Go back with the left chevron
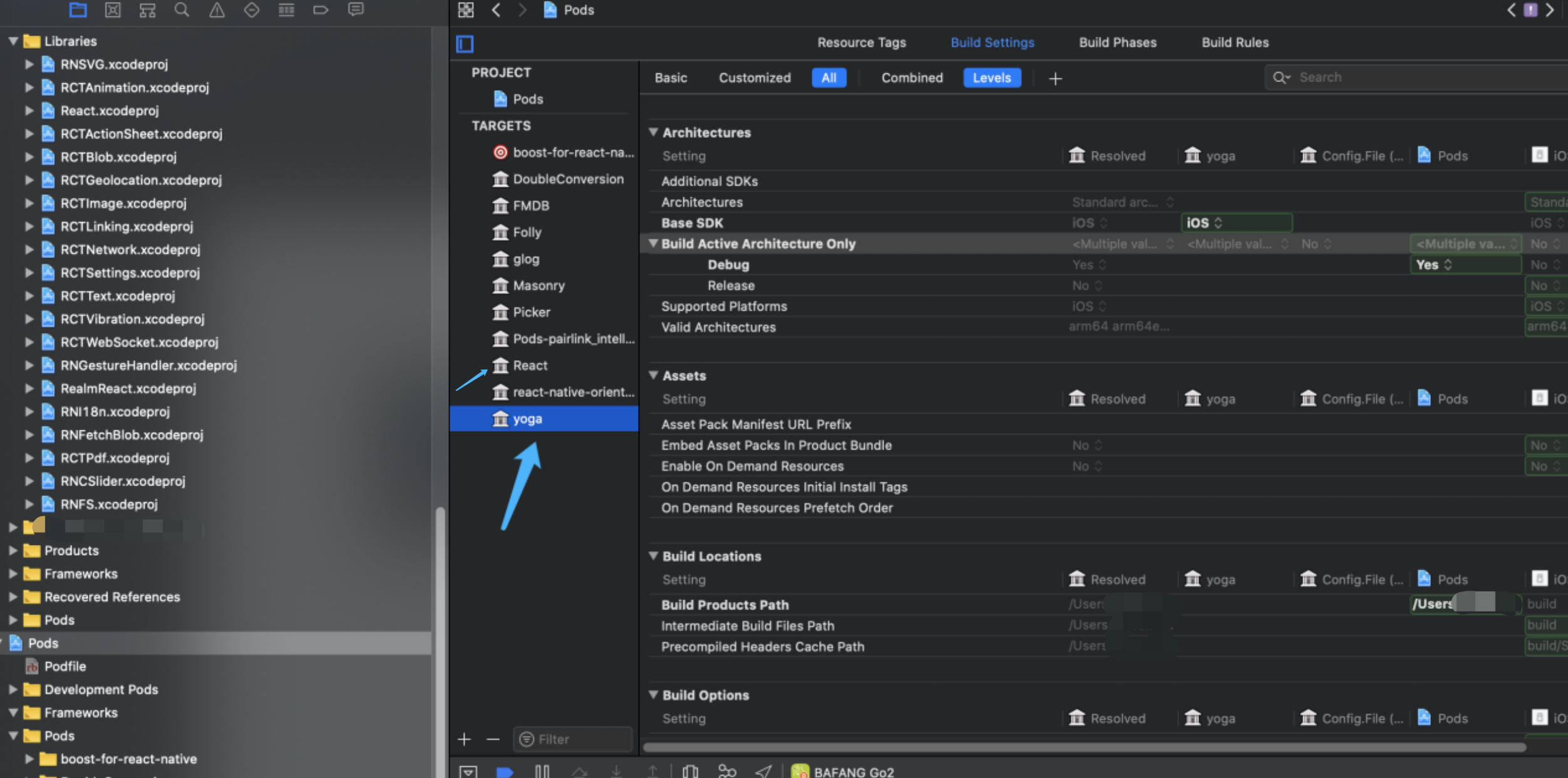This screenshot has width=1568, height=778. click(496, 9)
